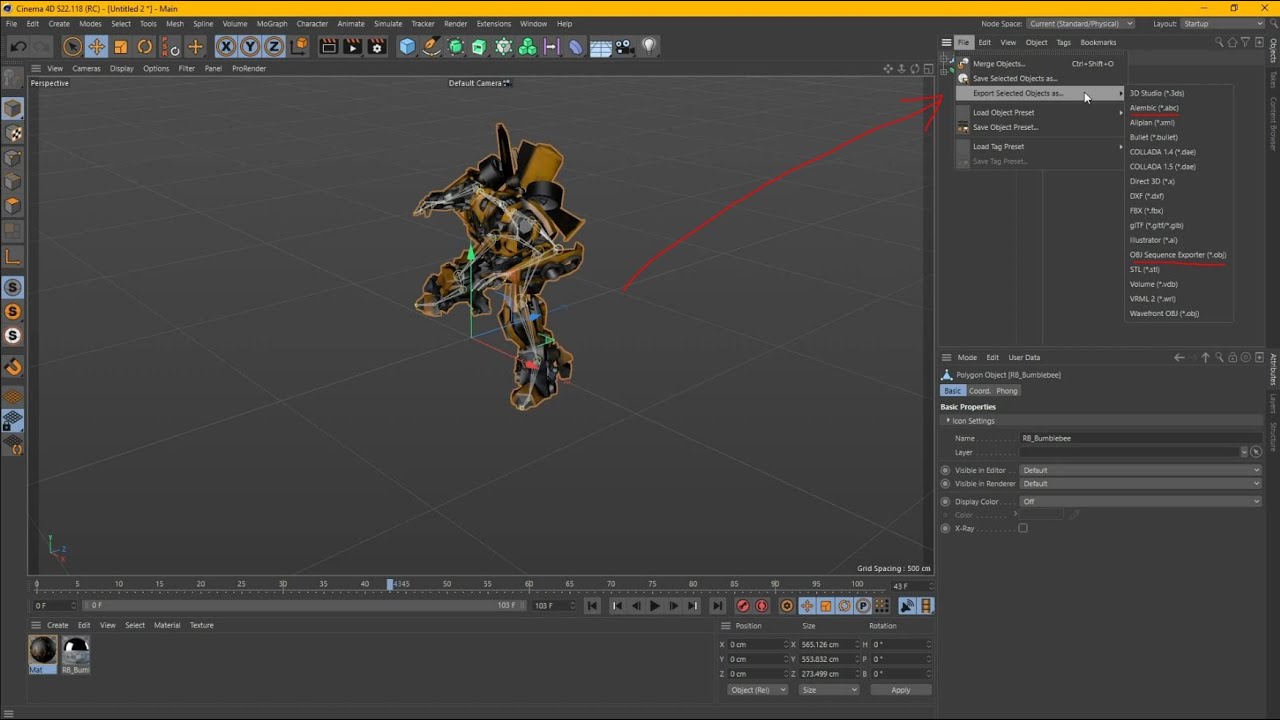The width and height of the screenshot is (1280, 720).
Task: Click the layer picker icon beside Layer field
Action: click(x=1256, y=452)
